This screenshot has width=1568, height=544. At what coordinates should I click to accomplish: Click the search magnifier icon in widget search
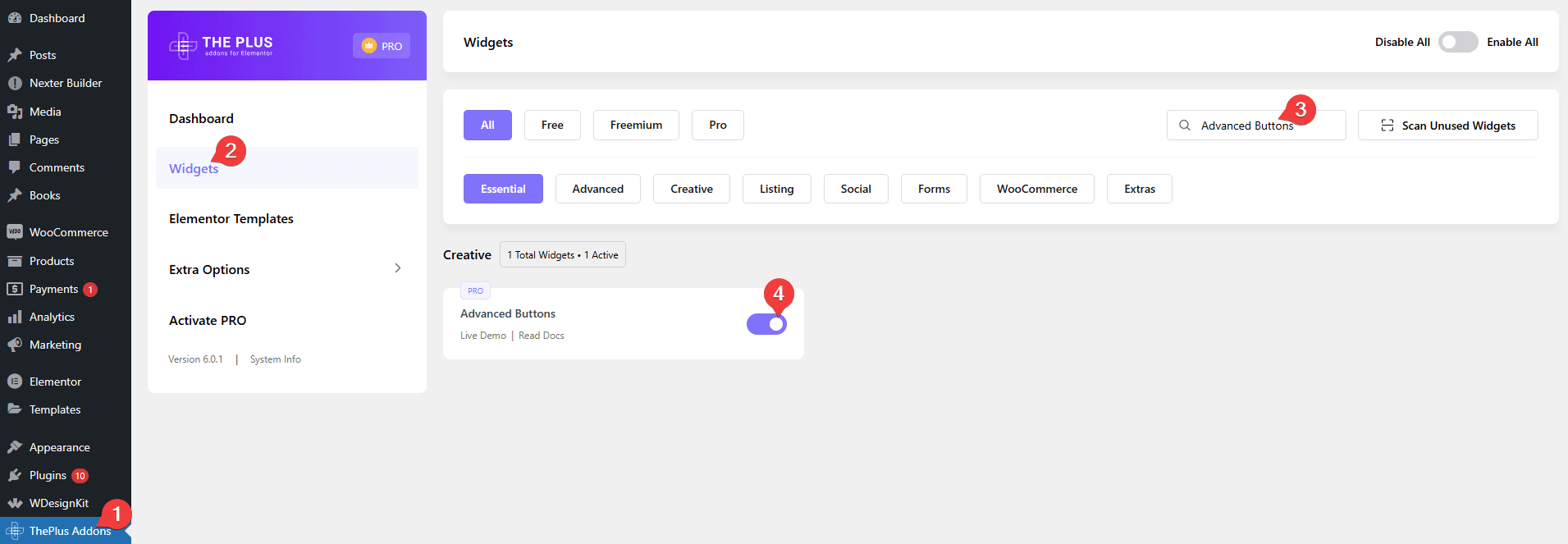1185,126
